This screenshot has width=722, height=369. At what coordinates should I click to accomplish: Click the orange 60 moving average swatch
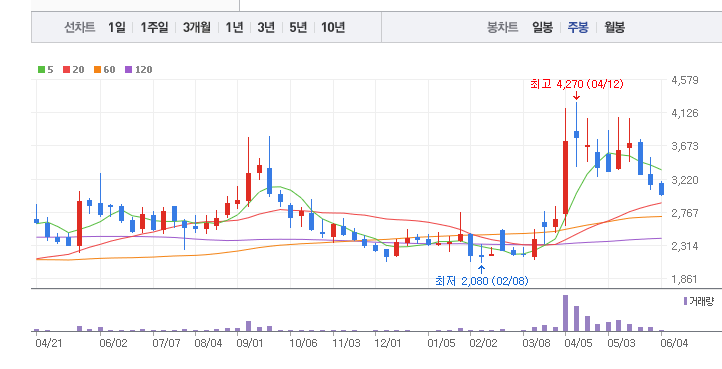[97, 70]
